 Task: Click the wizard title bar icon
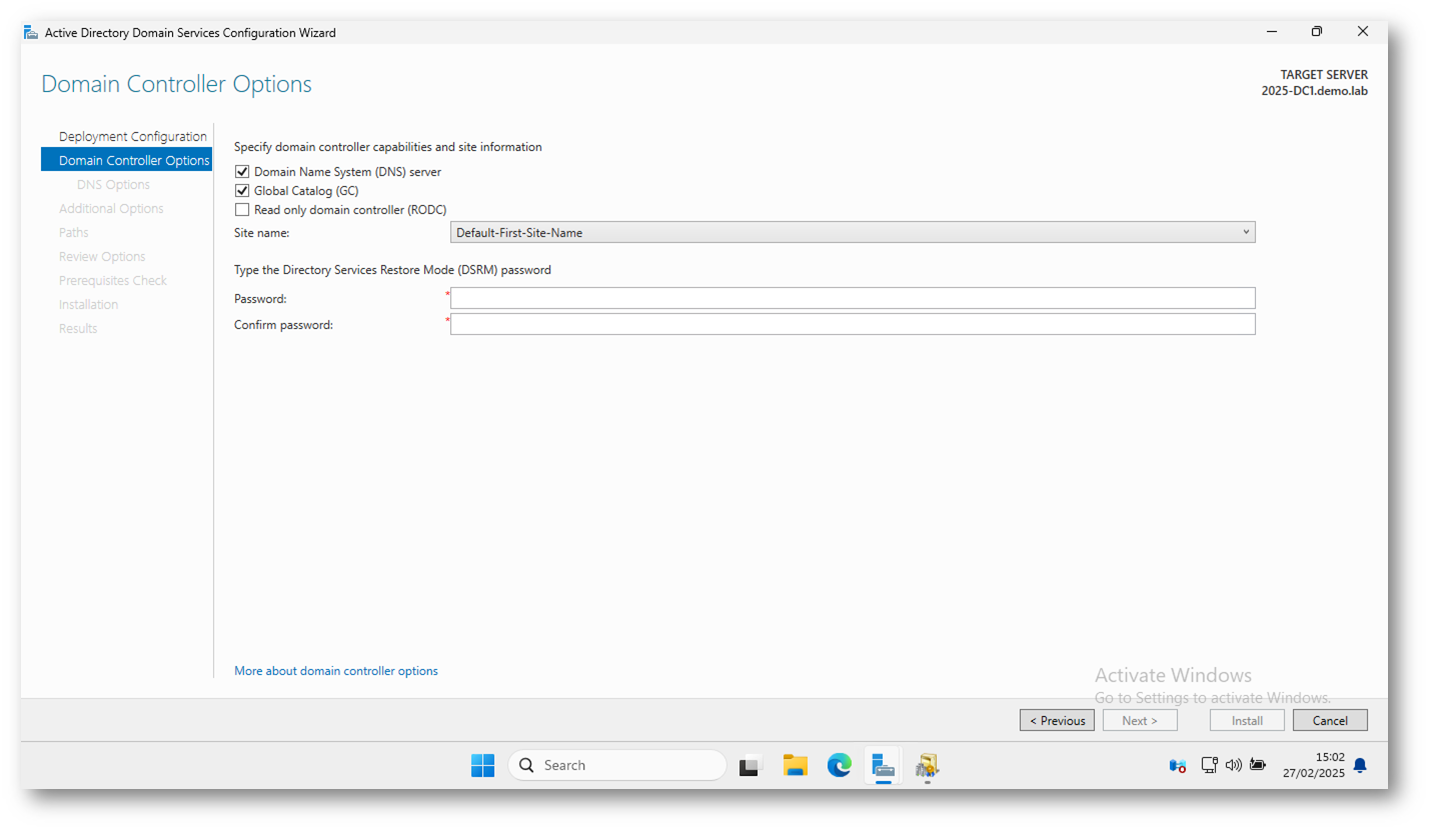31,32
